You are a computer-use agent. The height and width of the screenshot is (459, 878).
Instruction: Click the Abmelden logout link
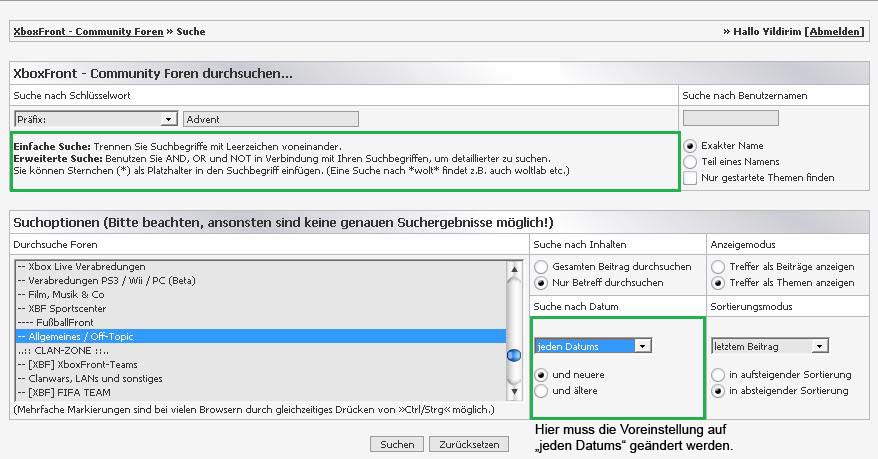[834, 31]
